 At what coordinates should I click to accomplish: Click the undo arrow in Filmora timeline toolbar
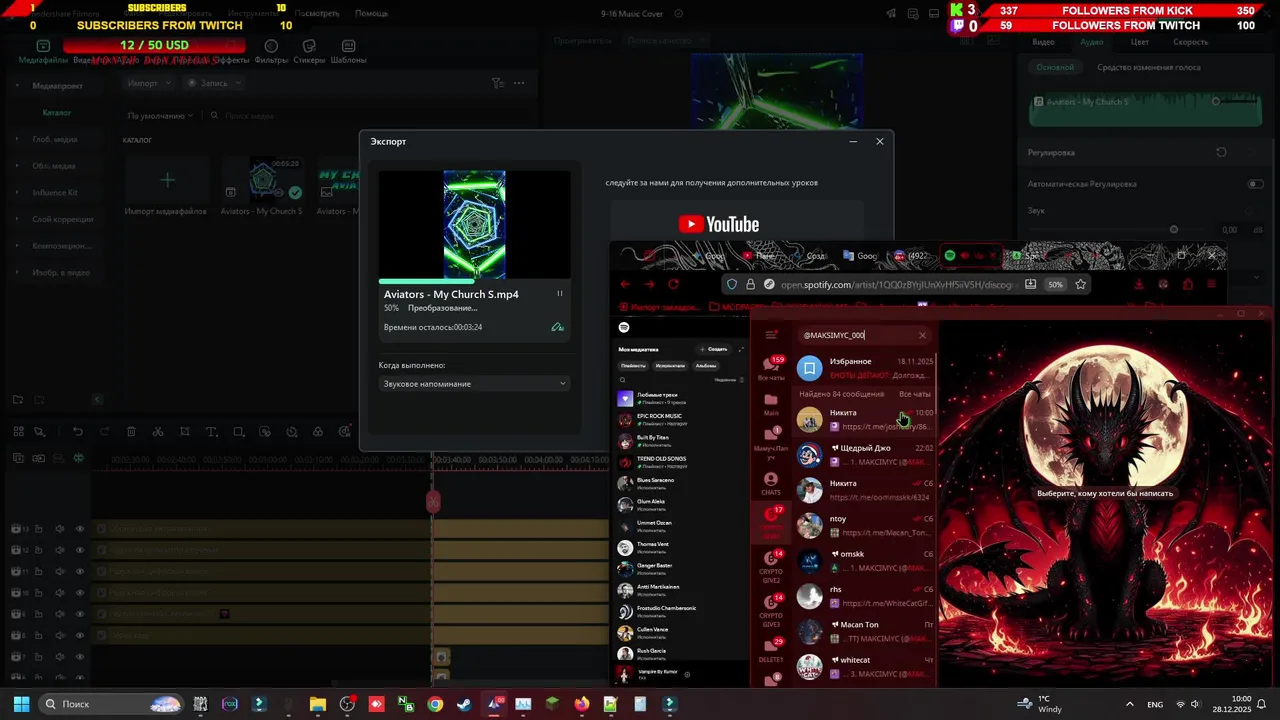[x=77, y=432]
